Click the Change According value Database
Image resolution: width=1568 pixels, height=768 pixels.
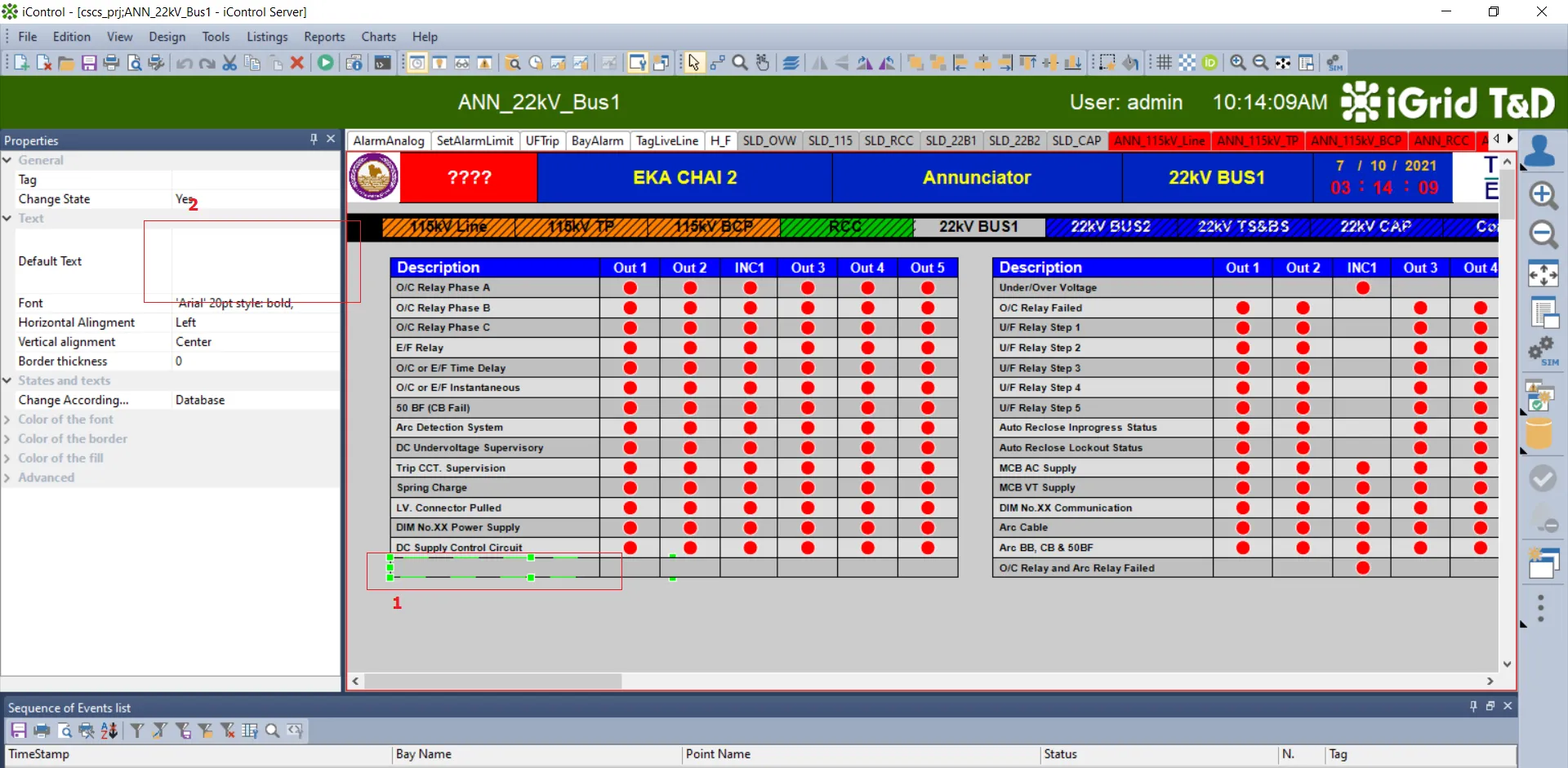256,400
